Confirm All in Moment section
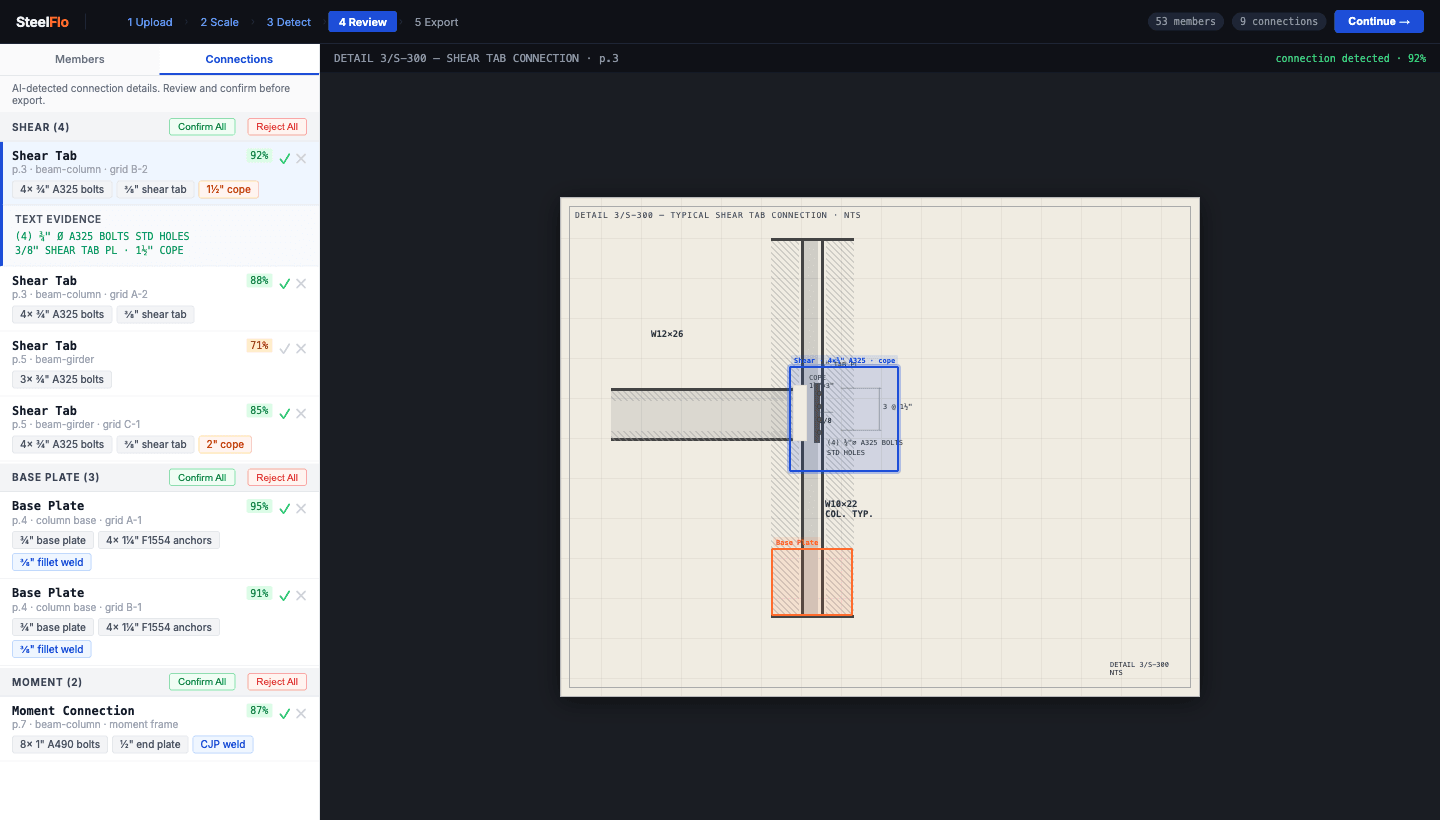The width and height of the screenshot is (1440, 820). pos(202,682)
